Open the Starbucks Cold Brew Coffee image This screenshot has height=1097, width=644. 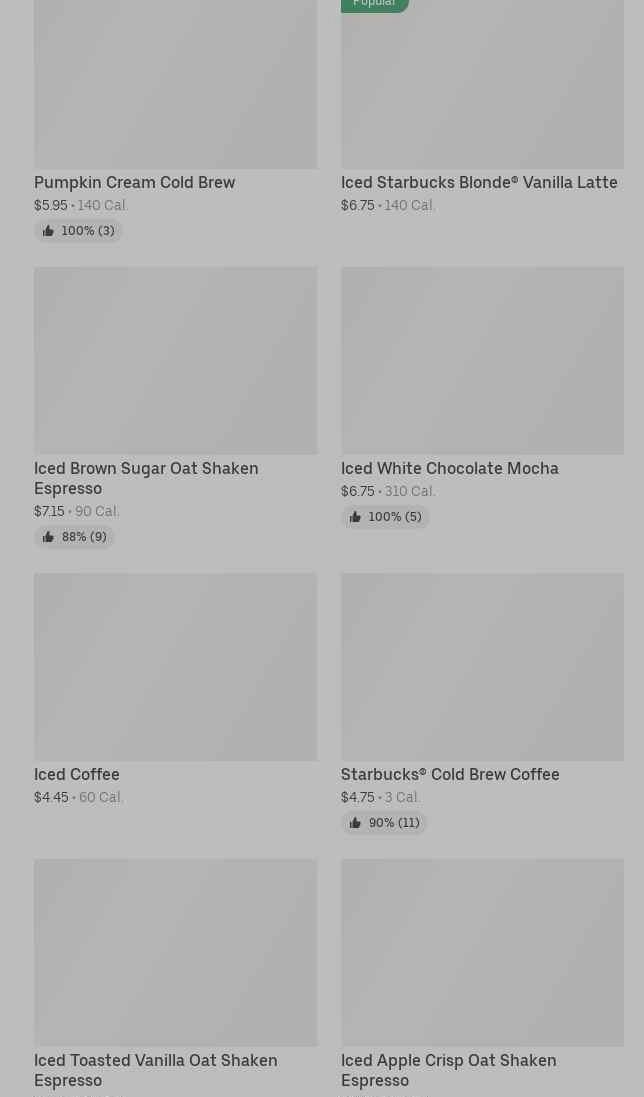coord(482,666)
